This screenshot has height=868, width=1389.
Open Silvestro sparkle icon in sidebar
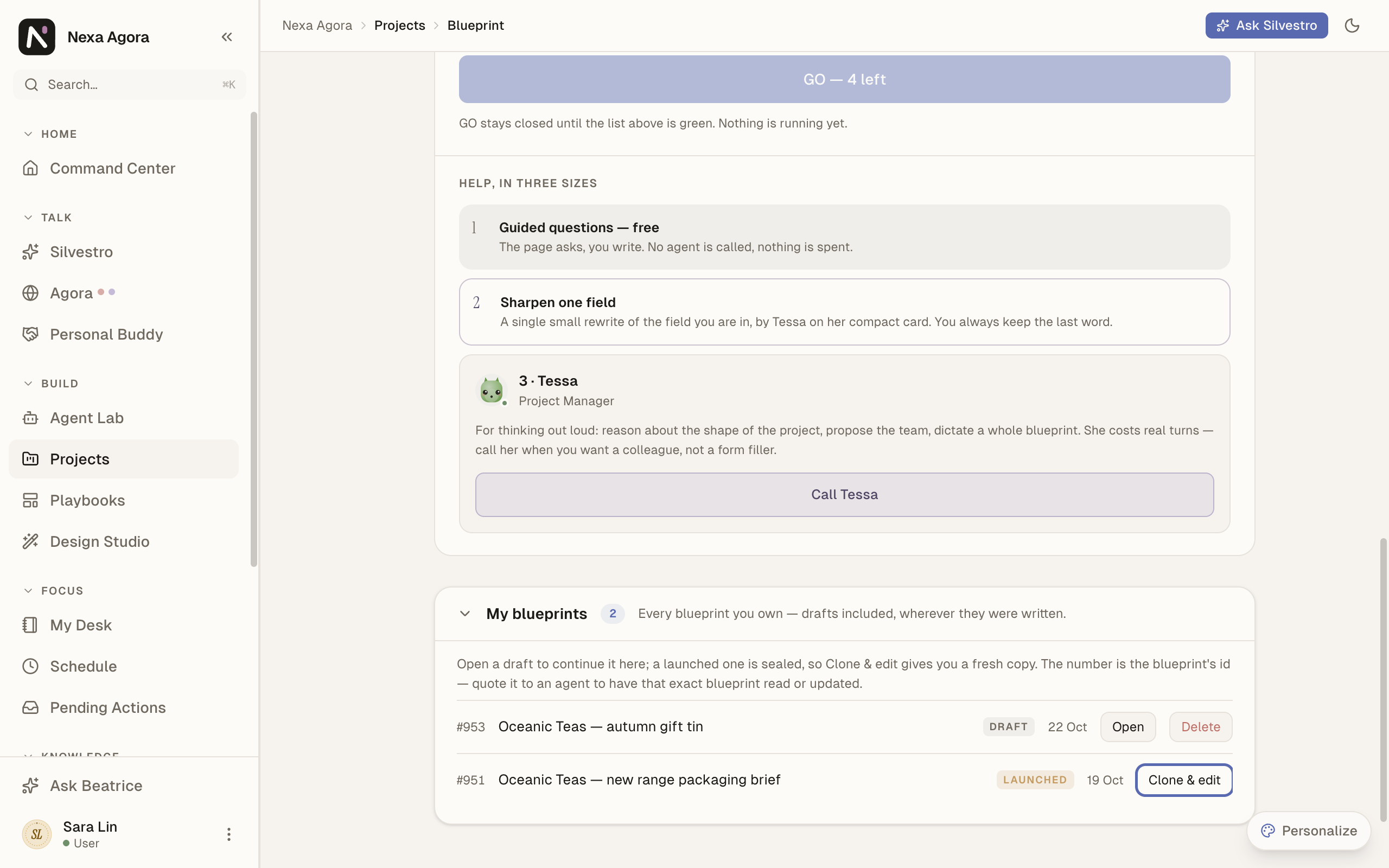pos(30,251)
